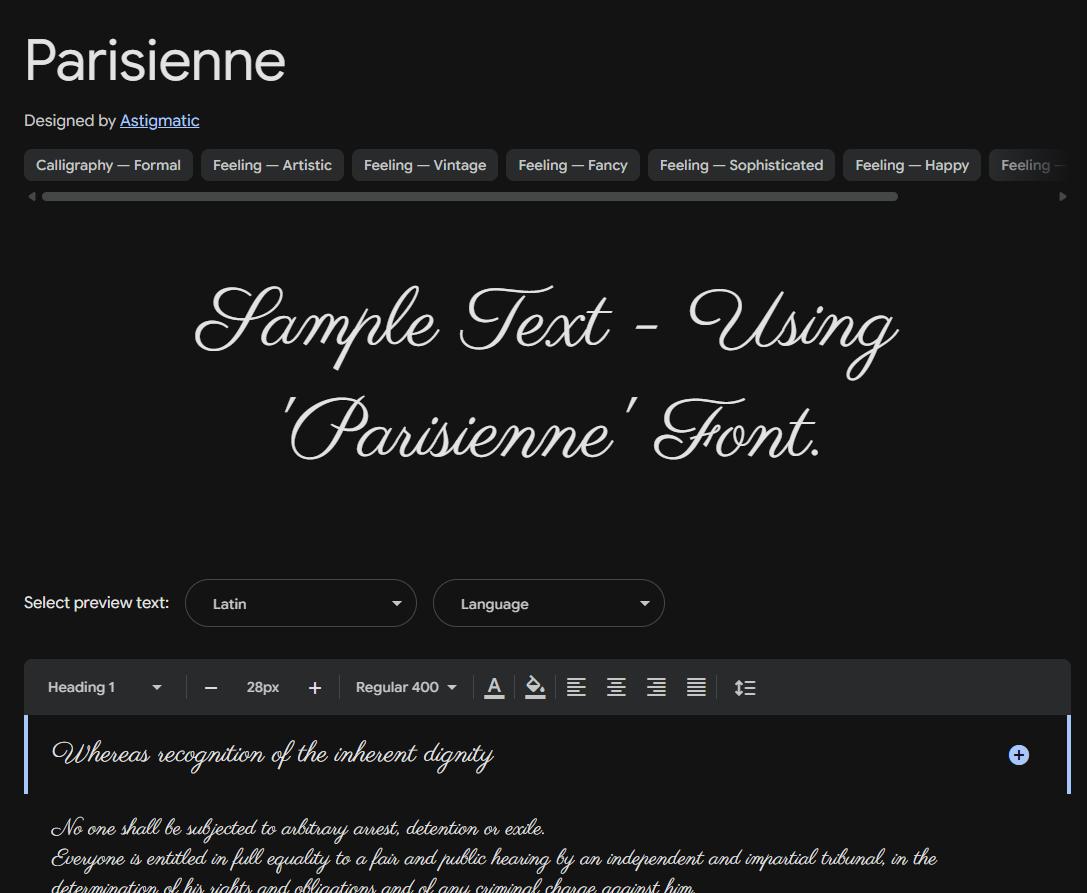Screen dimensions: 1087x893
Task: Decrease font size with minus button
Action: click(211, 688)
